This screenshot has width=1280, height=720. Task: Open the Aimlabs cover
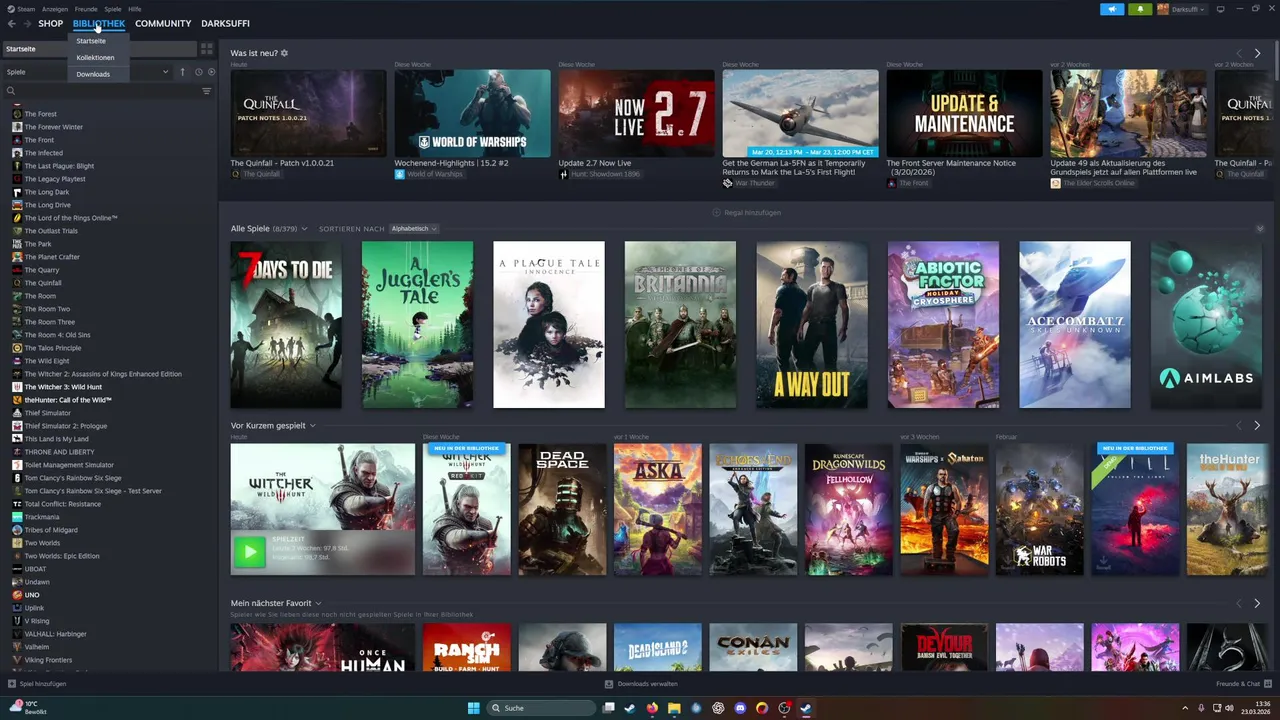tap(1206, 325)
